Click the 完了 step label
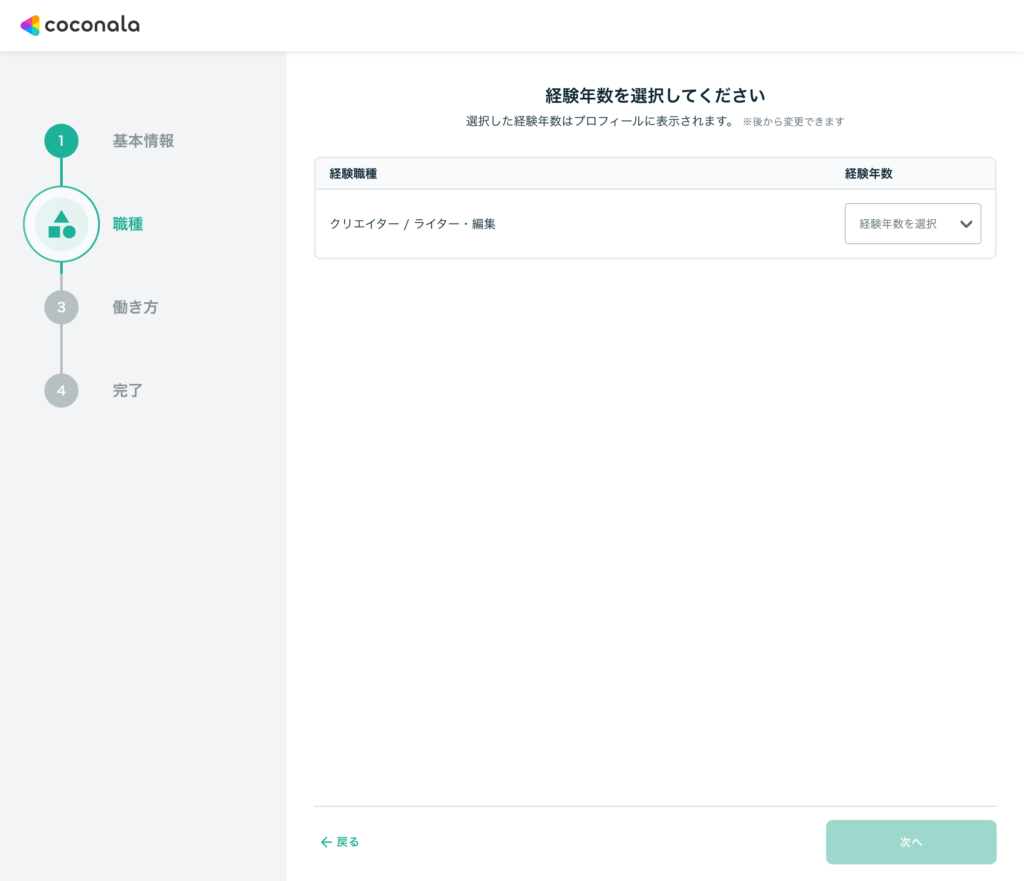Image resolution: width=1024 pixels, height=881 pixels. tap(128, 390)
